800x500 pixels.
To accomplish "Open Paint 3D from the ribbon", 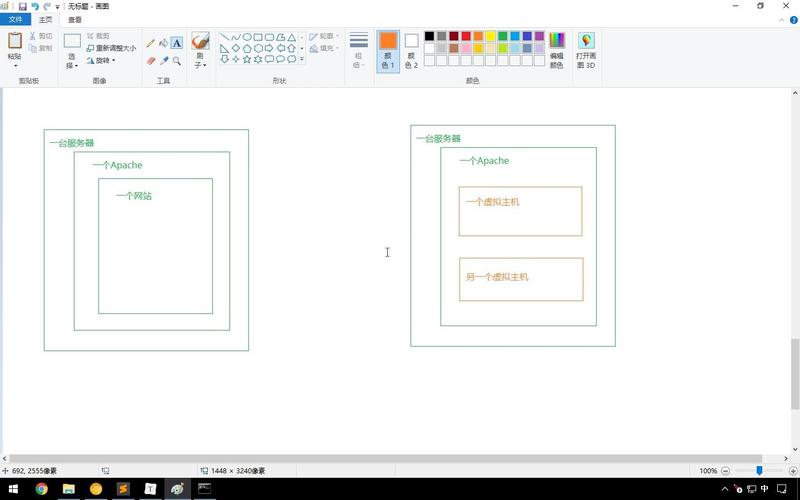I will pos(586,48).
